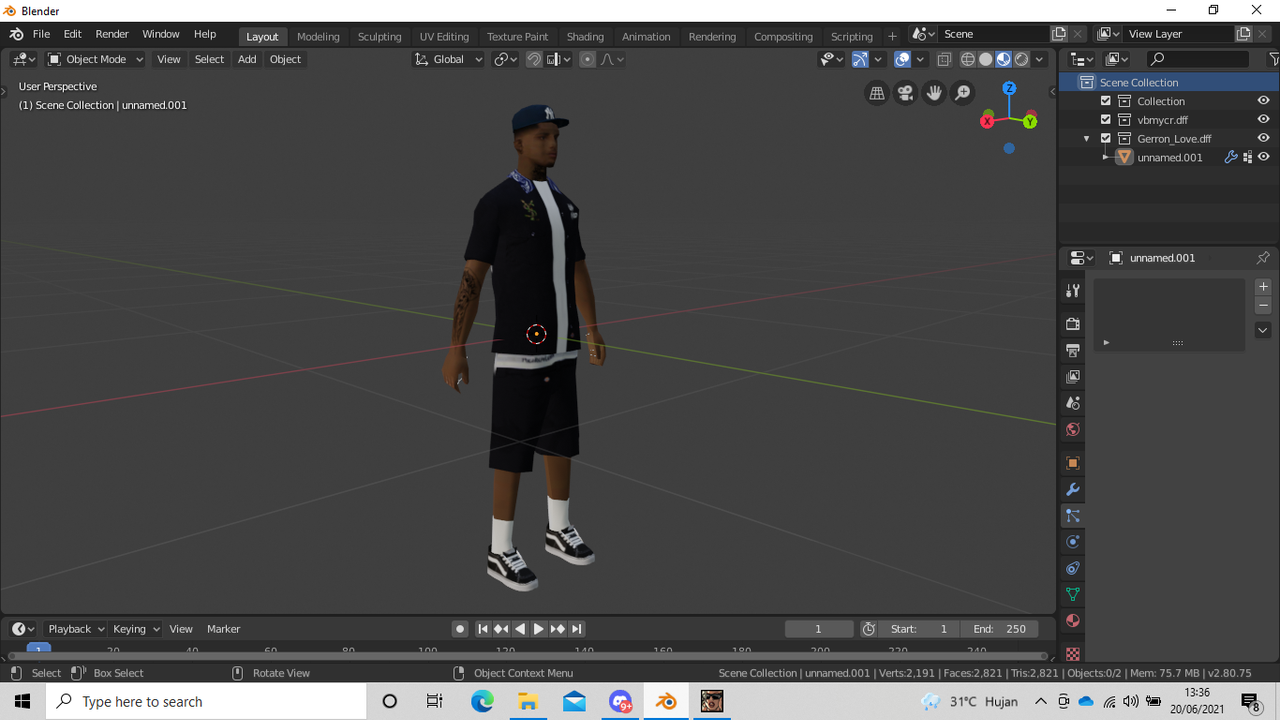Image resolution: width=1280 pixels, height=720 pixels.
Task: Collapse the Gerron_Love.dff tree row
Action: coord(1087,139)
